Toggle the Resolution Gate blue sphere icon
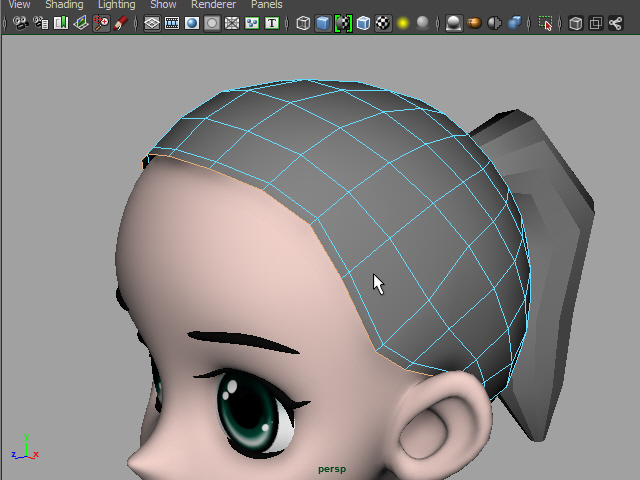 coord(192,23)
